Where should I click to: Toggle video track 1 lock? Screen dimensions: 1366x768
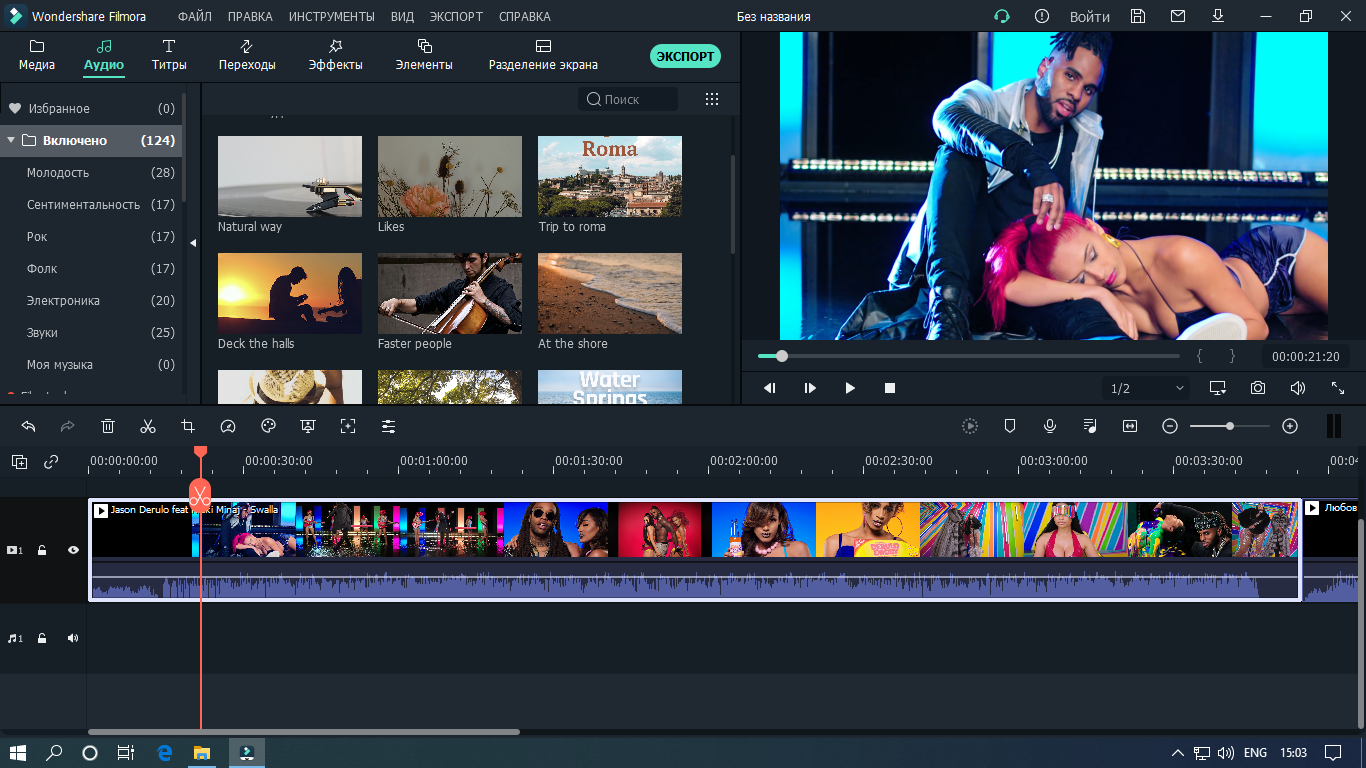click(42, 550)
